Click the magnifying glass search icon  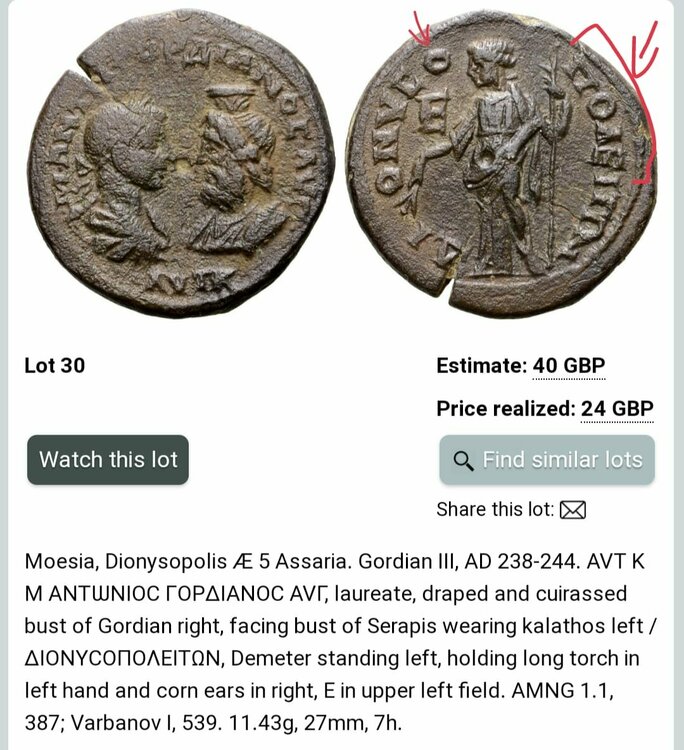(463, 461)
